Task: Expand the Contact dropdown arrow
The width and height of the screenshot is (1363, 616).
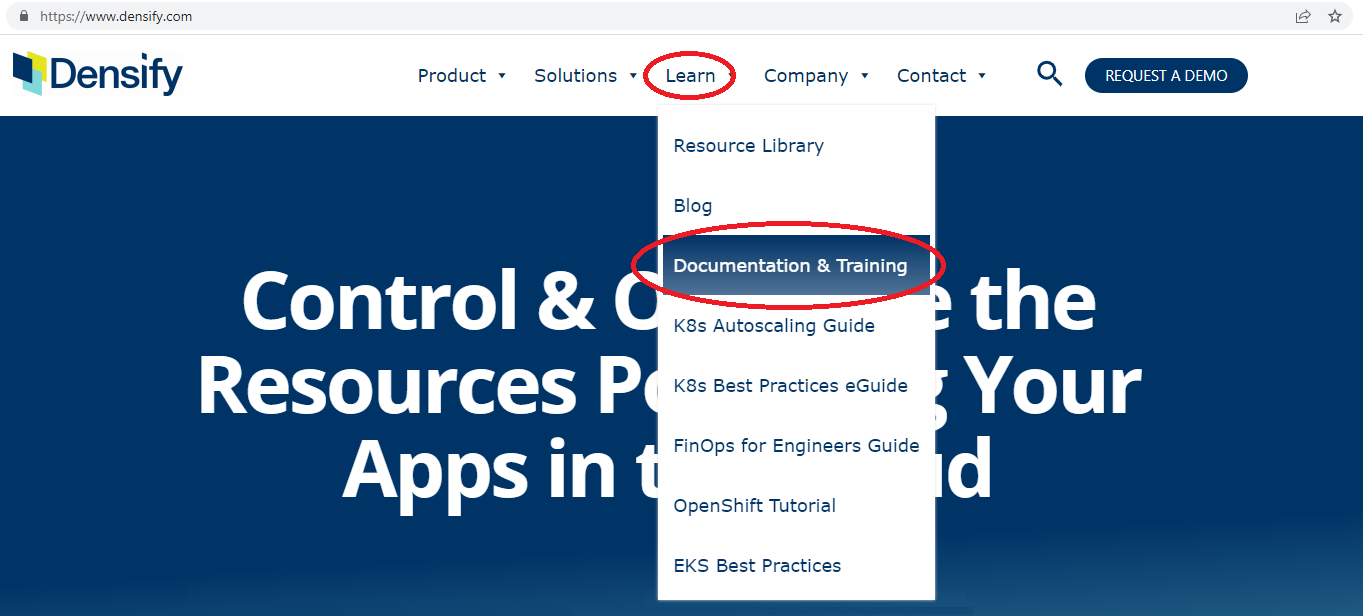Action: pos(981,76)
